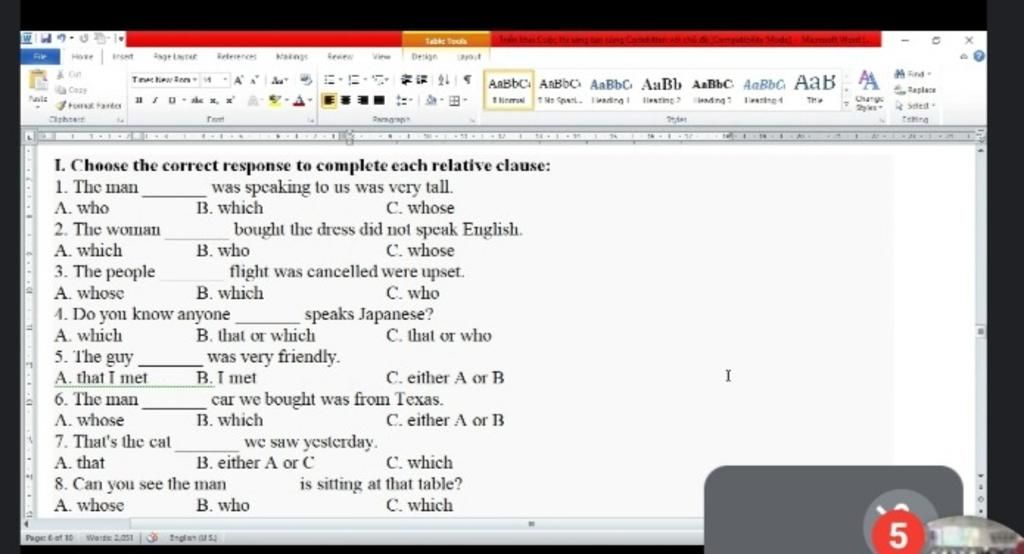Image resolution: width=1024 pixels, height=554 pixels.
Task: Click the Paste clipboard icon
Action: tap(39, 81)
